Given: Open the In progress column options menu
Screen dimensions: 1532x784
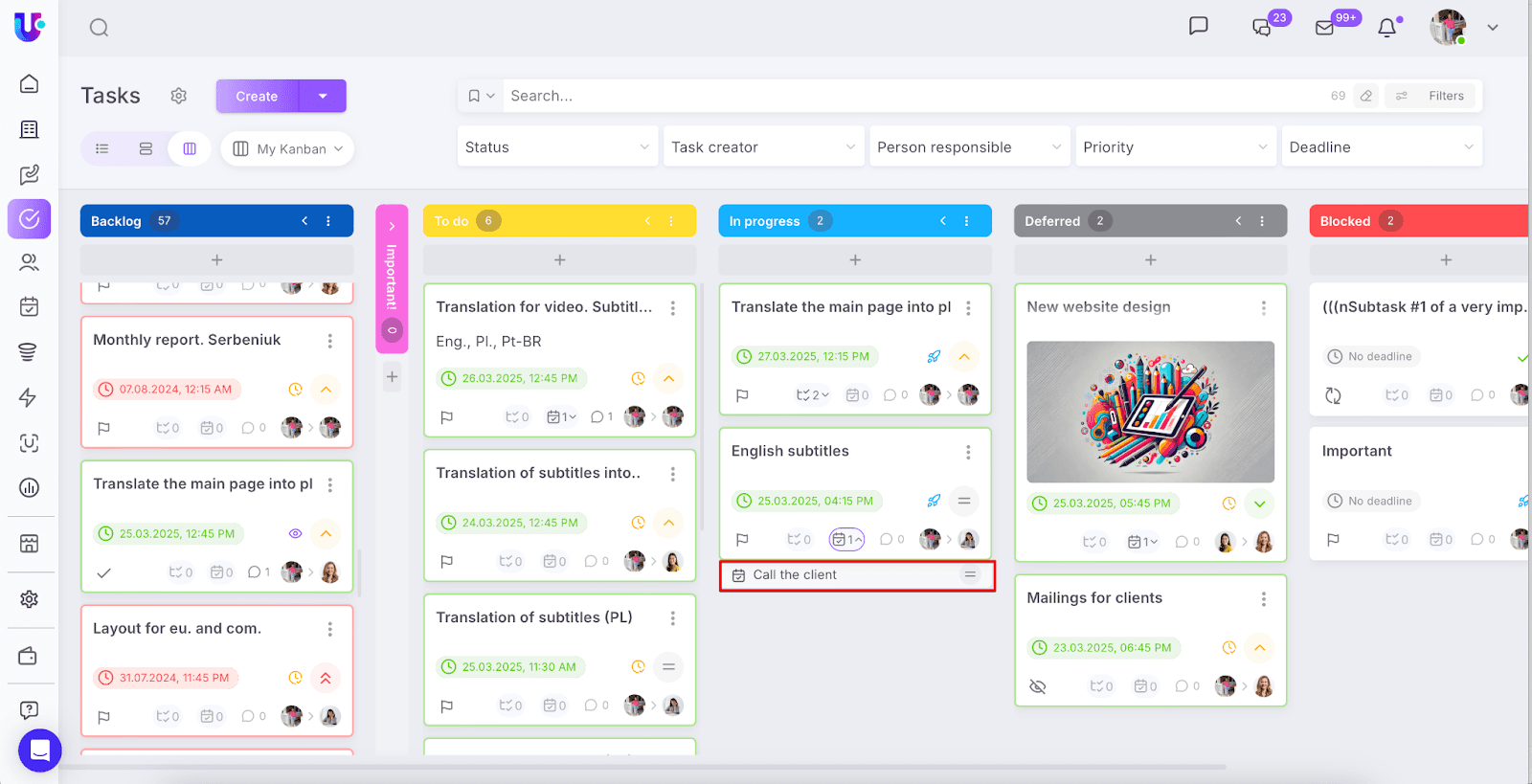Looking at the screenshot, I should tap(966, 221).
